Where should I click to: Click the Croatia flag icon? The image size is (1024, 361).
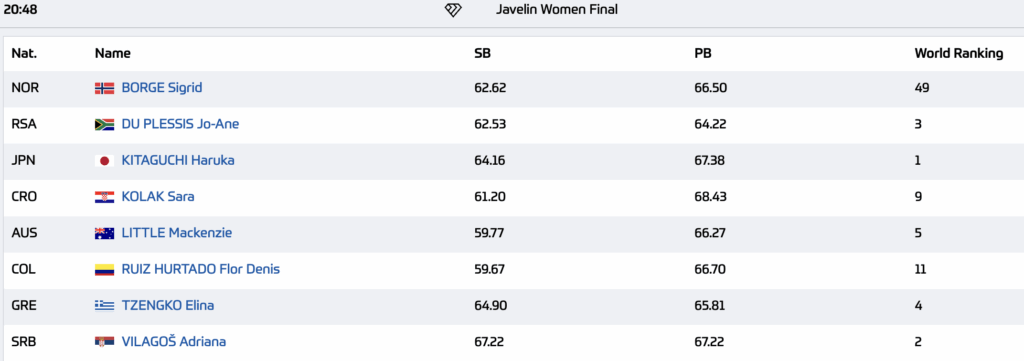104,197
